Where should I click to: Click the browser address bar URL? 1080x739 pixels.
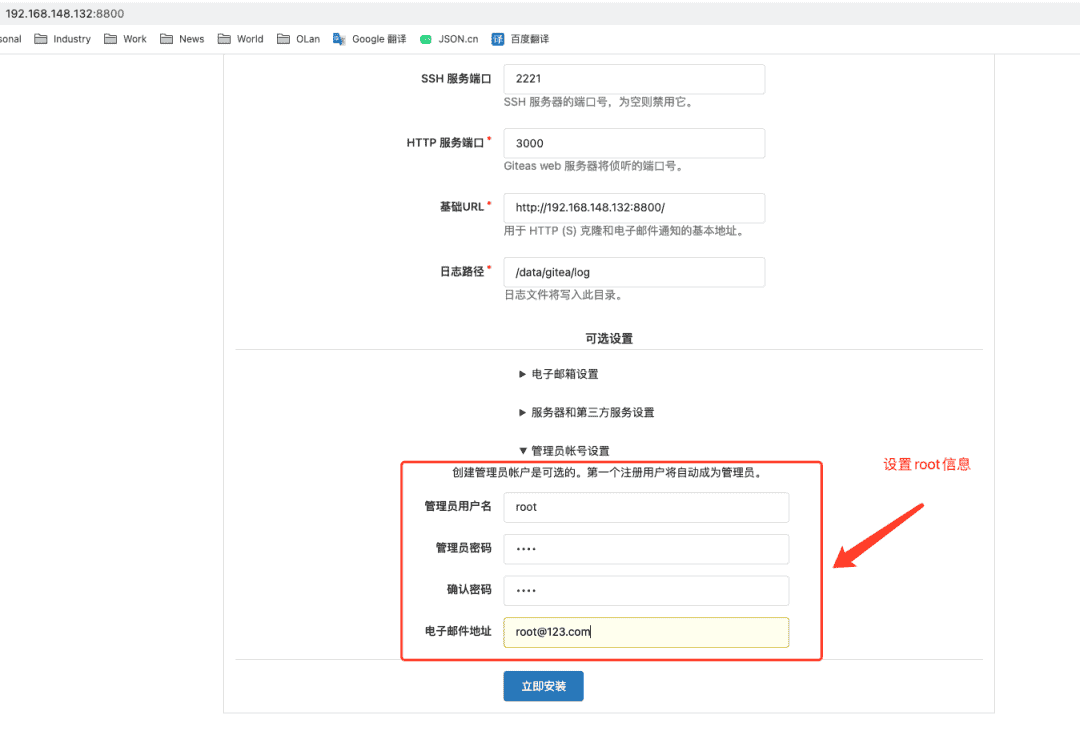[65, 14]
